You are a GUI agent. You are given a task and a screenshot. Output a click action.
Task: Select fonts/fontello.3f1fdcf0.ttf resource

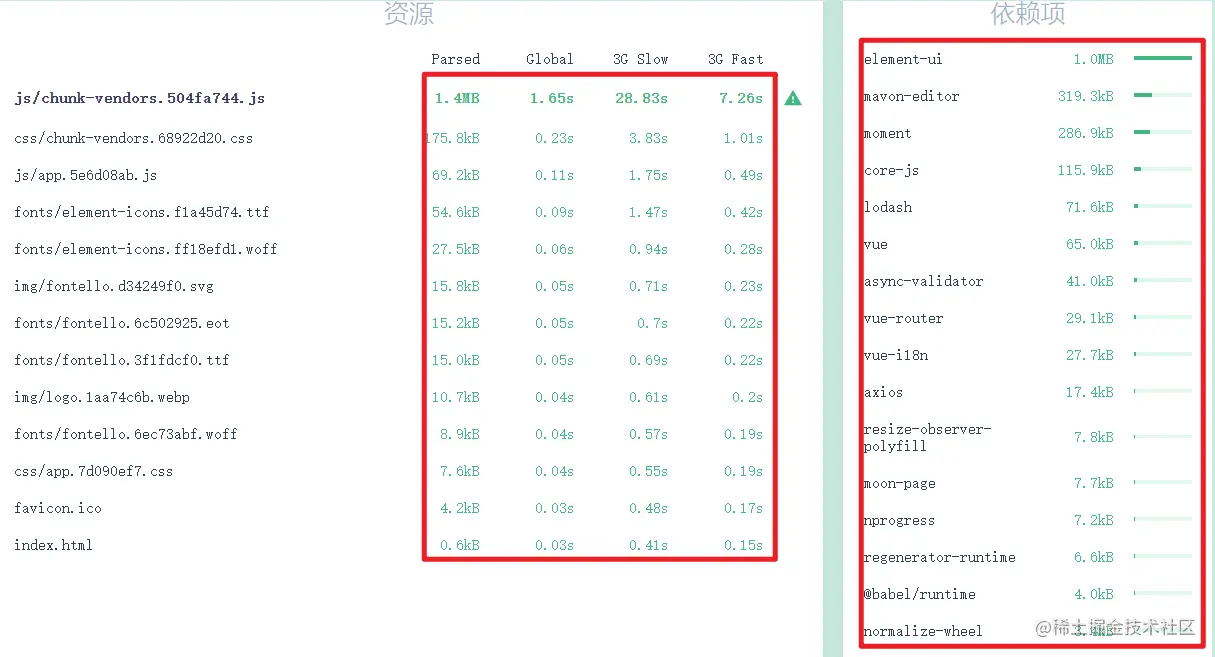tap(122, 360)
